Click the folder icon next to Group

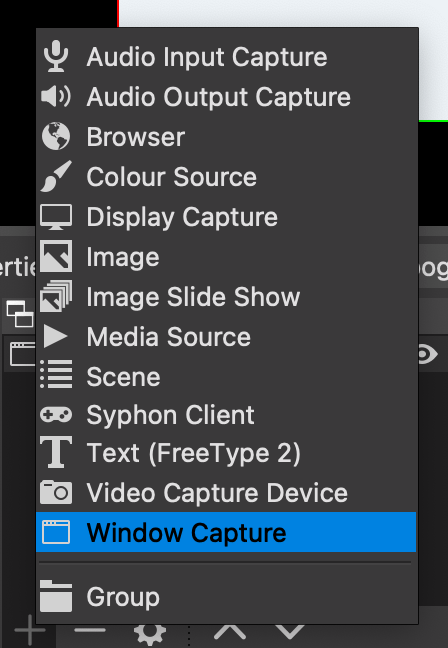56,596
